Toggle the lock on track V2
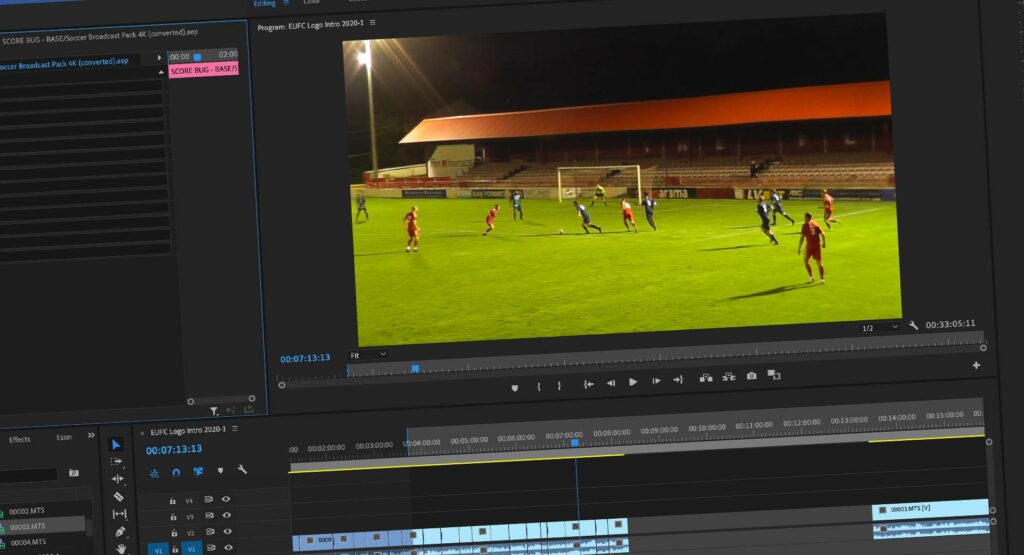Viewport: 1024px width, 555px height. pos(174,533)
